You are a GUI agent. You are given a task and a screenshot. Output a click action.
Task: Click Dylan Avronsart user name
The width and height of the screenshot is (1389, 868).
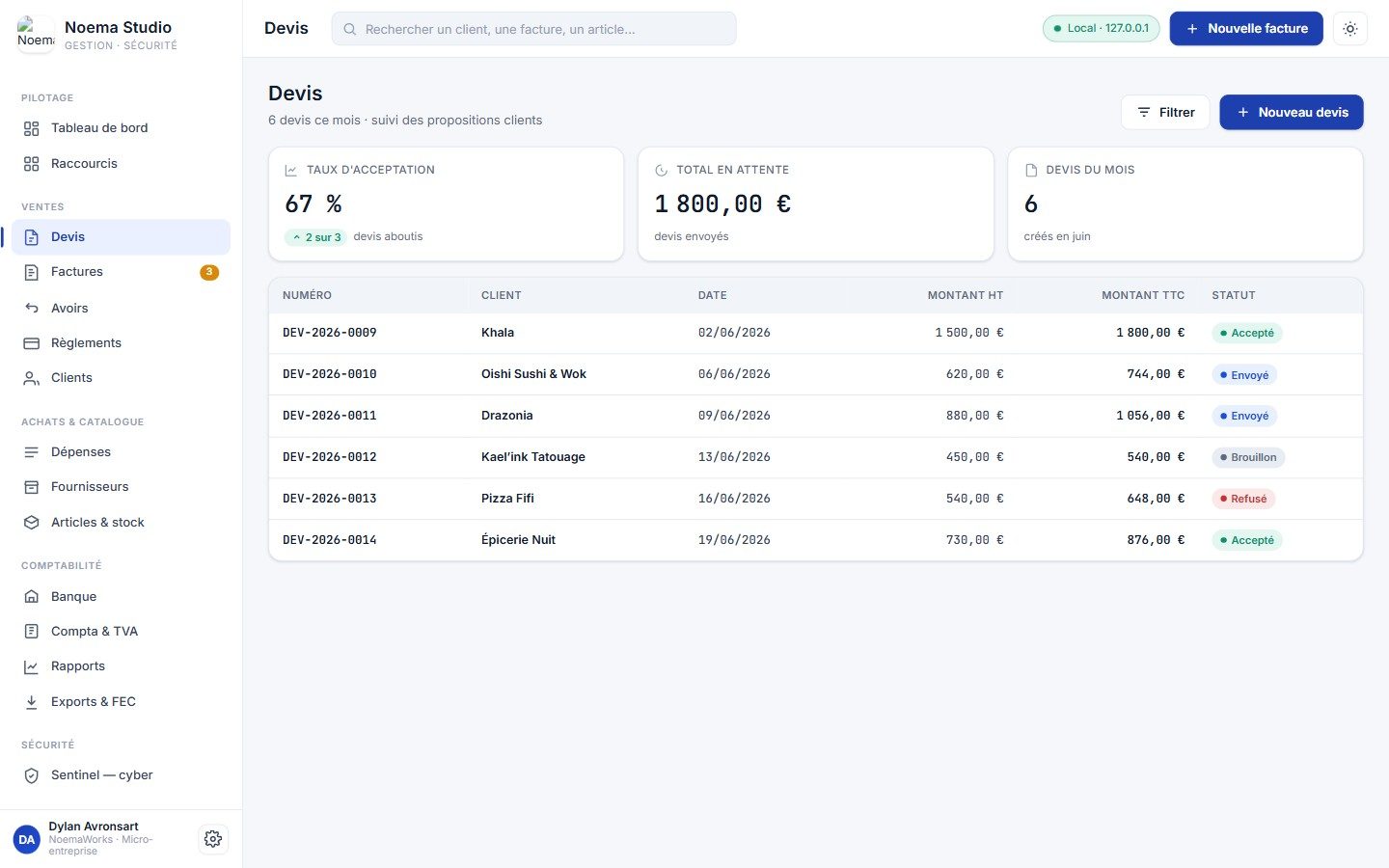tap(94, 827)
